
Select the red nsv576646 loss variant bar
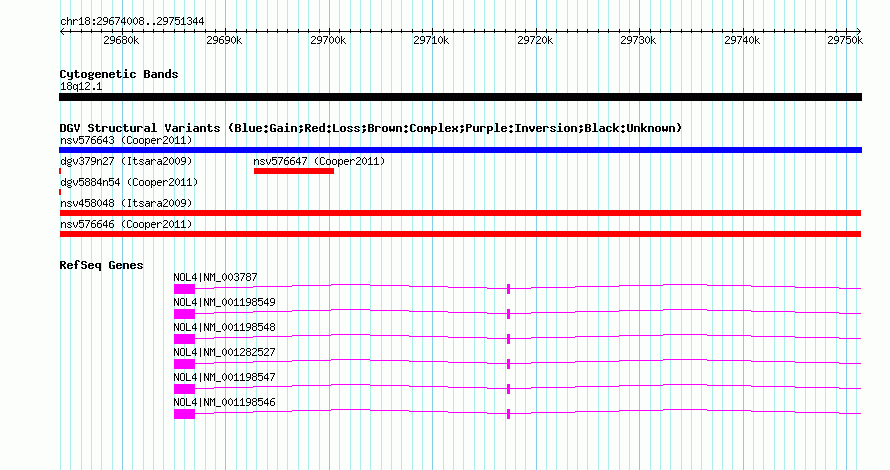click(x=460, y=234)
